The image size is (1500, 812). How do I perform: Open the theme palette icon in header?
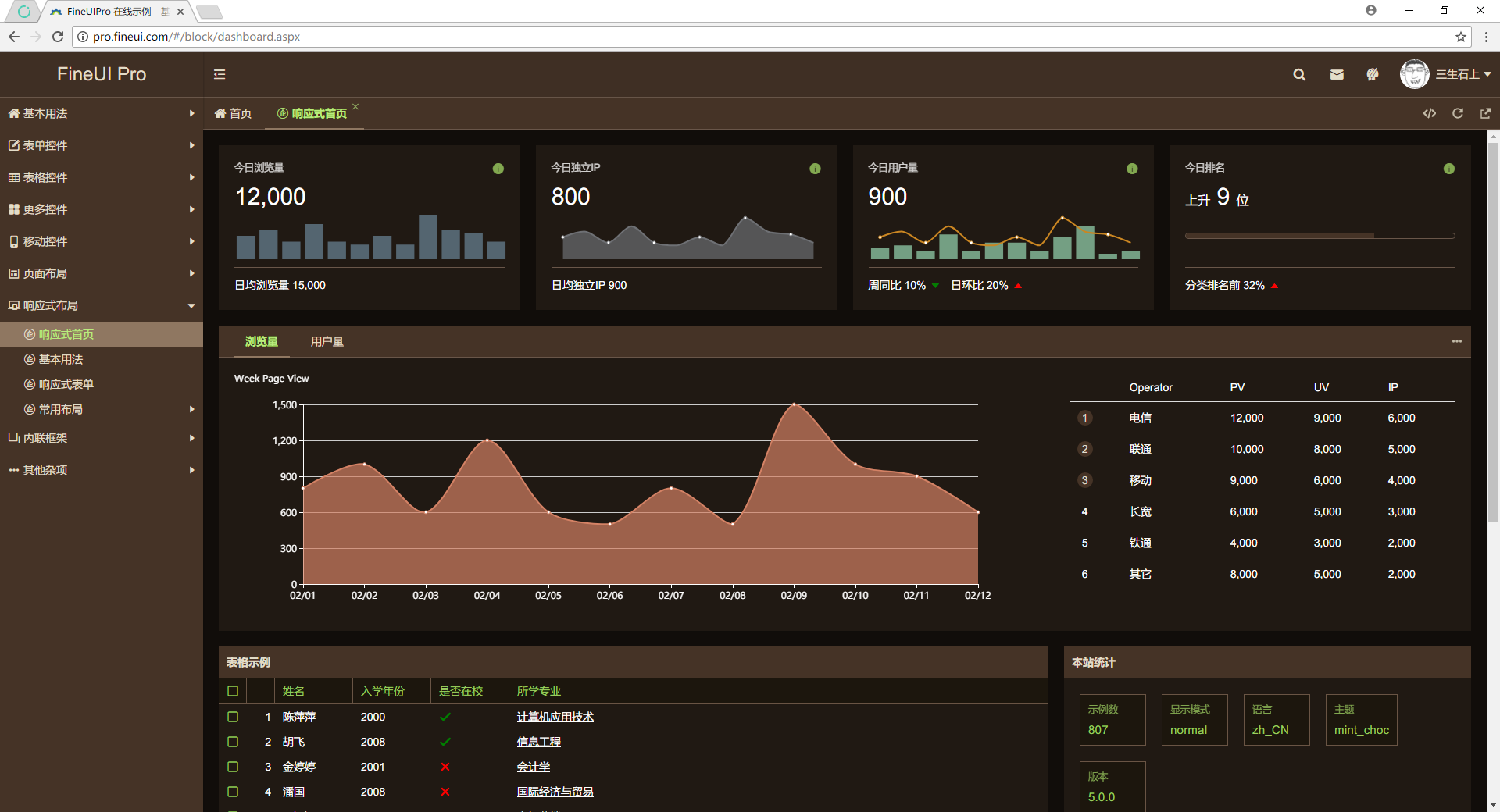[x=1373, y=74]
